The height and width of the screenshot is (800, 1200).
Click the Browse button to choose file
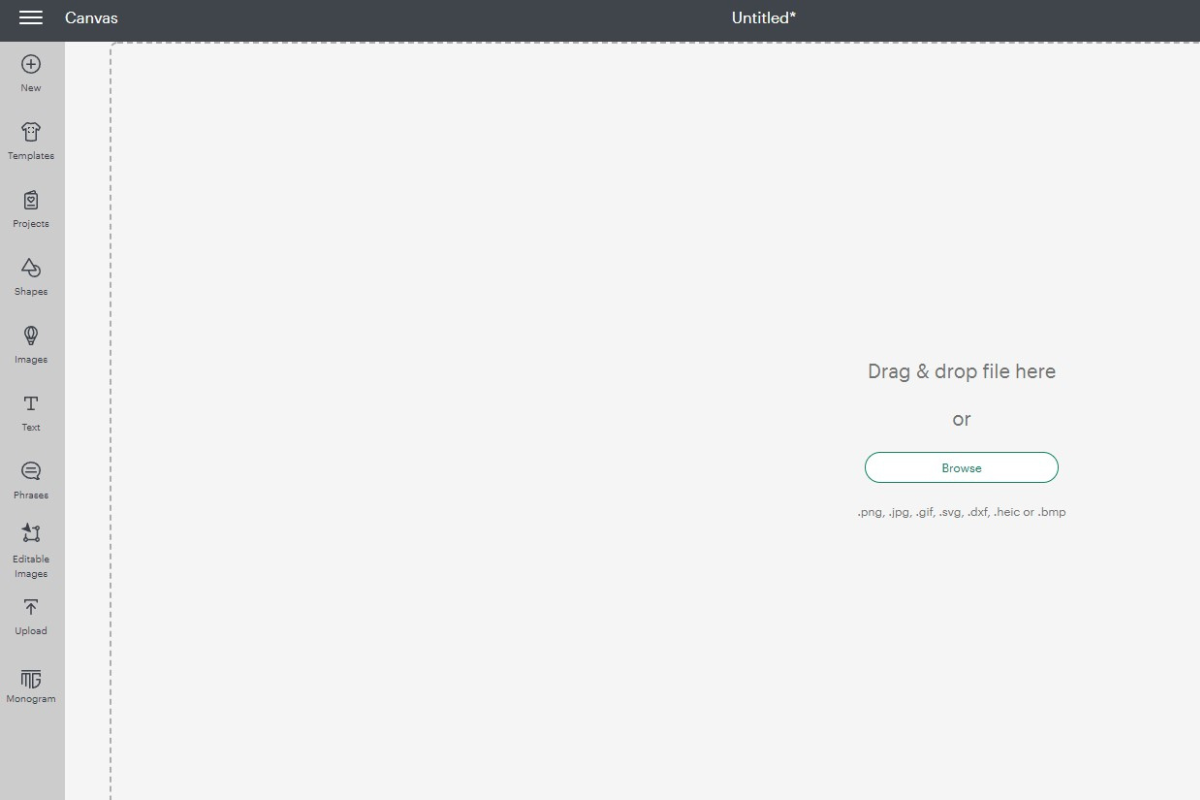coord(961,468)
